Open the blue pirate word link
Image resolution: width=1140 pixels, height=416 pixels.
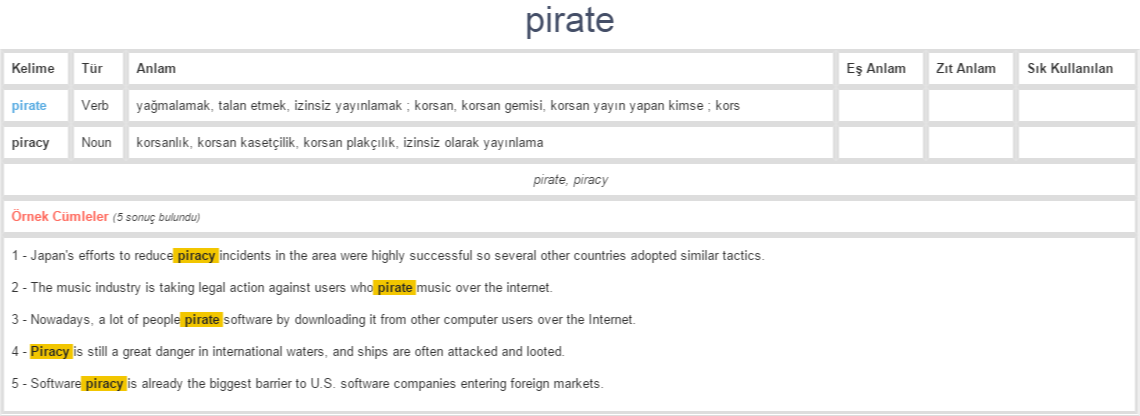(29, 106)
